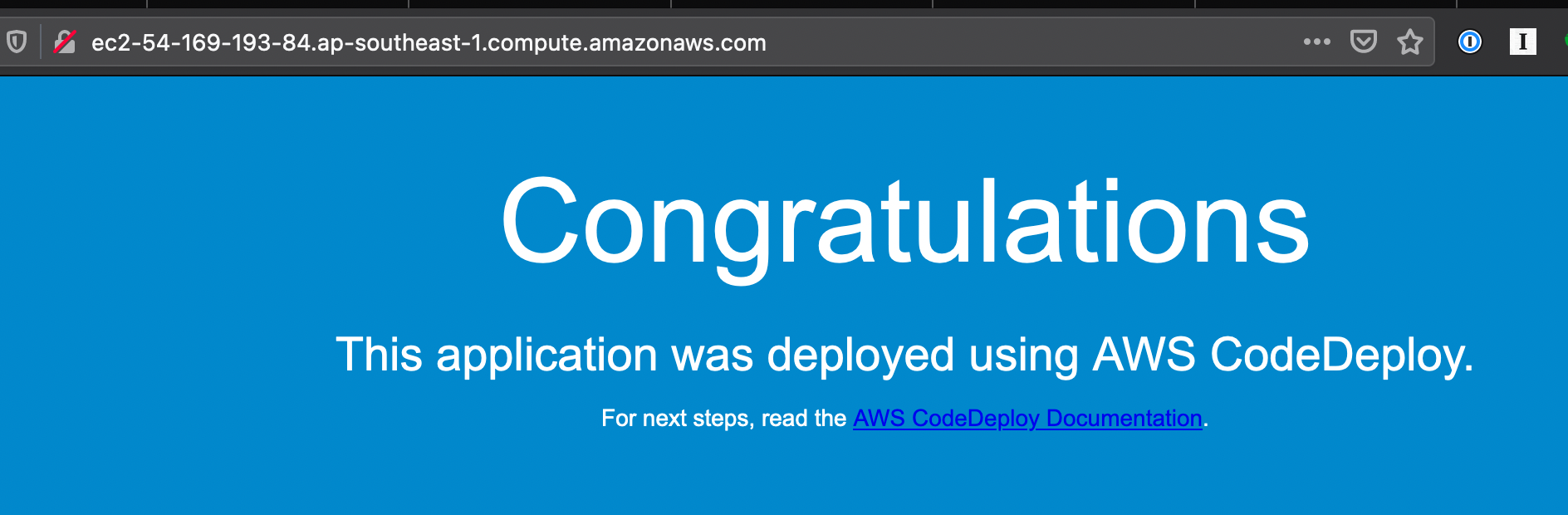The height and width of the screenshot is (515, 1568).
Task: Switch to the second browser tab
Action: [x=277, y=3]
